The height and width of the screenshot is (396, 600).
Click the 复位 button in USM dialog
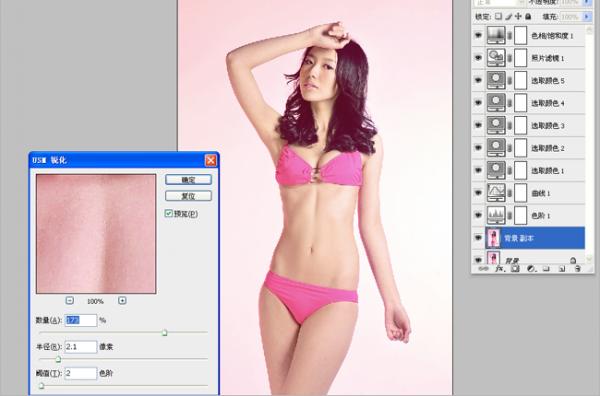[x=188, y=196]
